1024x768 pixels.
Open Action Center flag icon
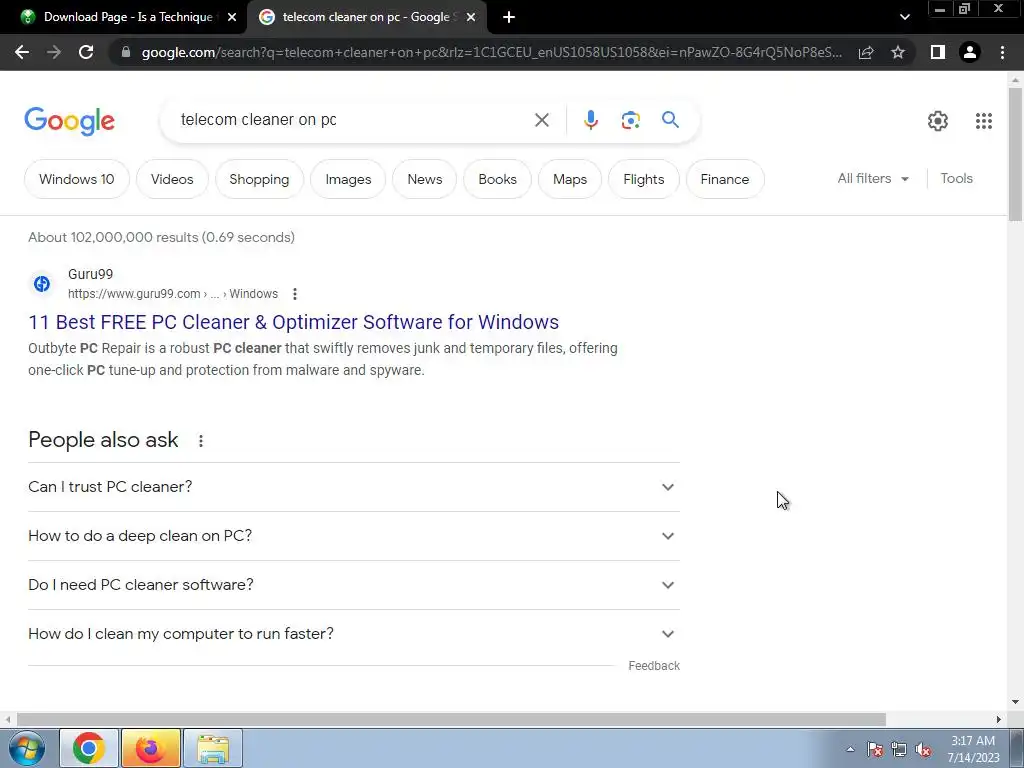pyautogui.click(x=875, y=749)
